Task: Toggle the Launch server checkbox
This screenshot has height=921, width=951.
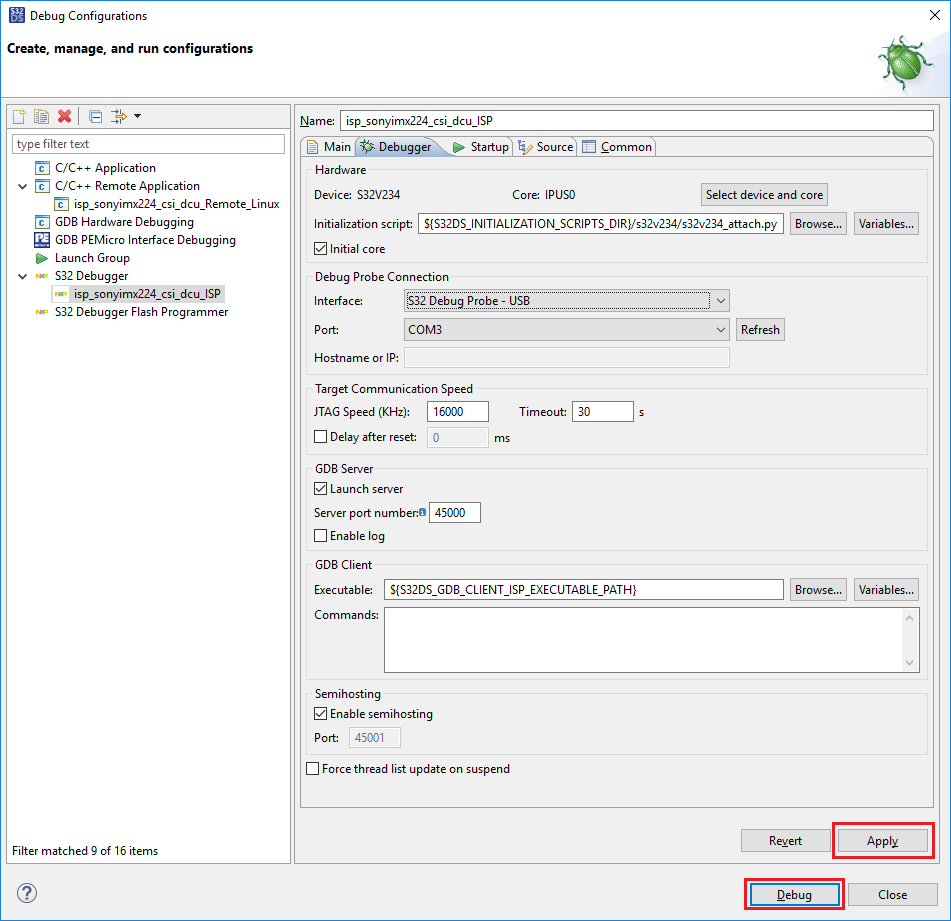Action: [x=320, y=489]
